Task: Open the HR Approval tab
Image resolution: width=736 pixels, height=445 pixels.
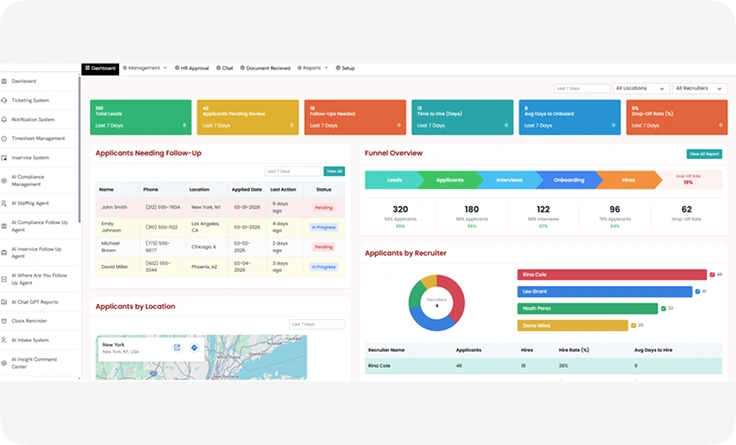Action: [x=192, y=68]
